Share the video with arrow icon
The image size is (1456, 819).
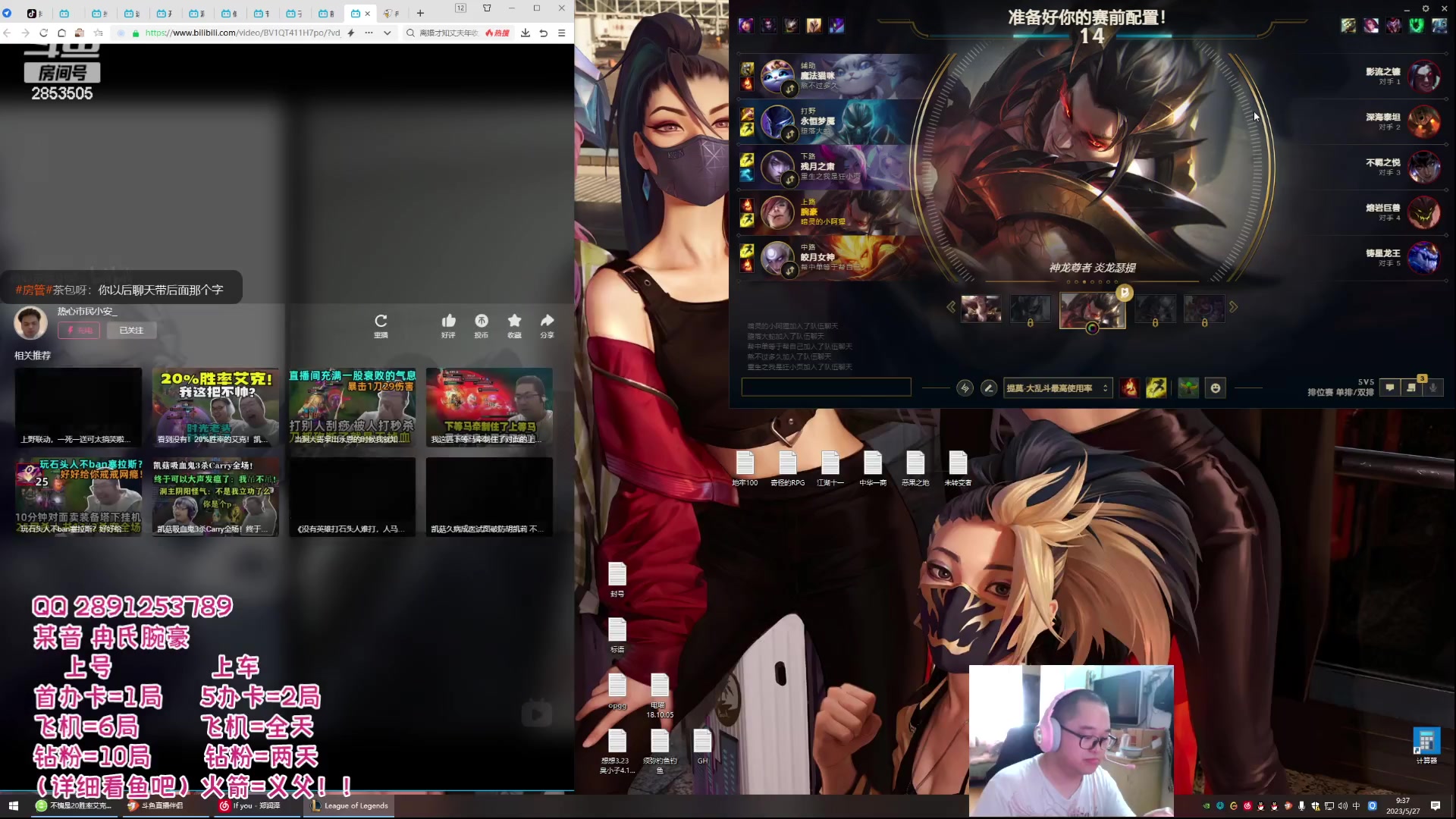pos(547,325)
